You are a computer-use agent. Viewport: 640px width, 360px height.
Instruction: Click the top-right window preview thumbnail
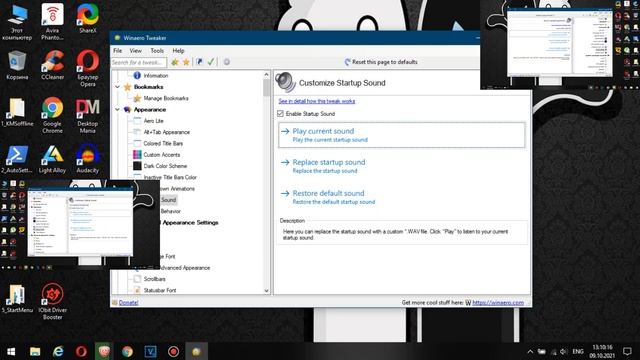560,43
